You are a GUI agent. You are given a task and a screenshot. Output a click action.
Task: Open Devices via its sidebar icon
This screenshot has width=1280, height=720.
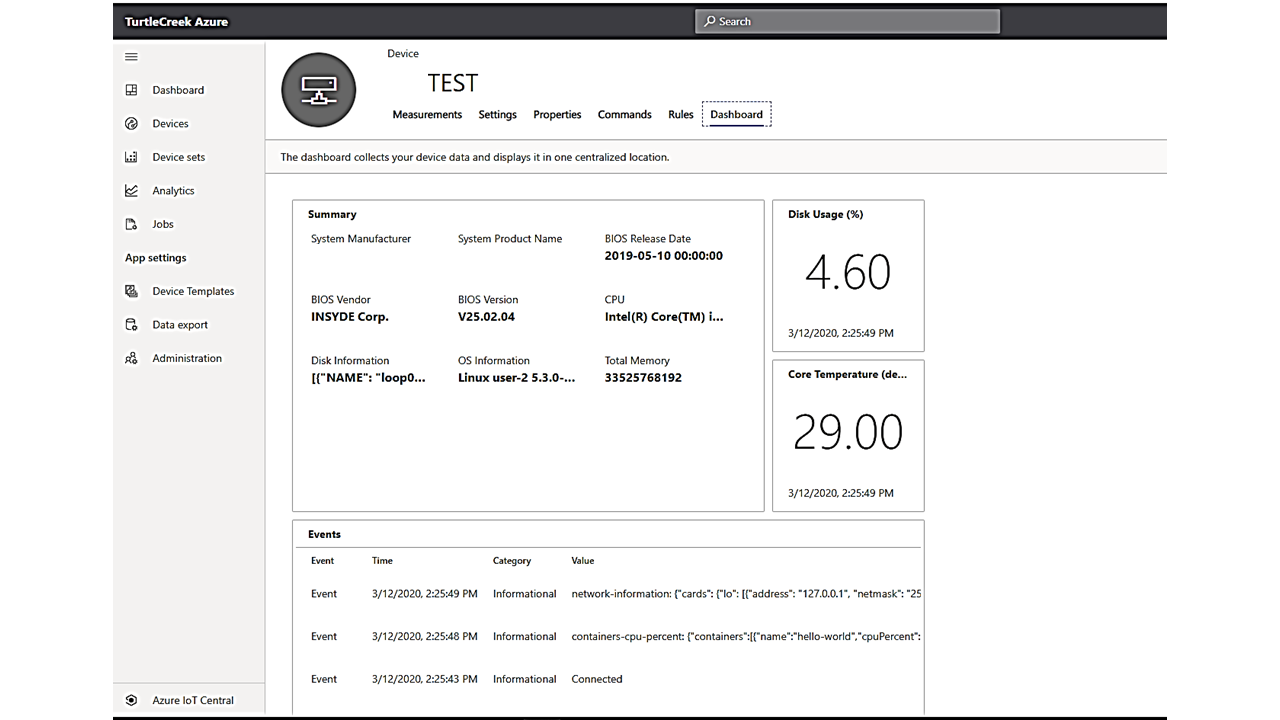(131, 124)
